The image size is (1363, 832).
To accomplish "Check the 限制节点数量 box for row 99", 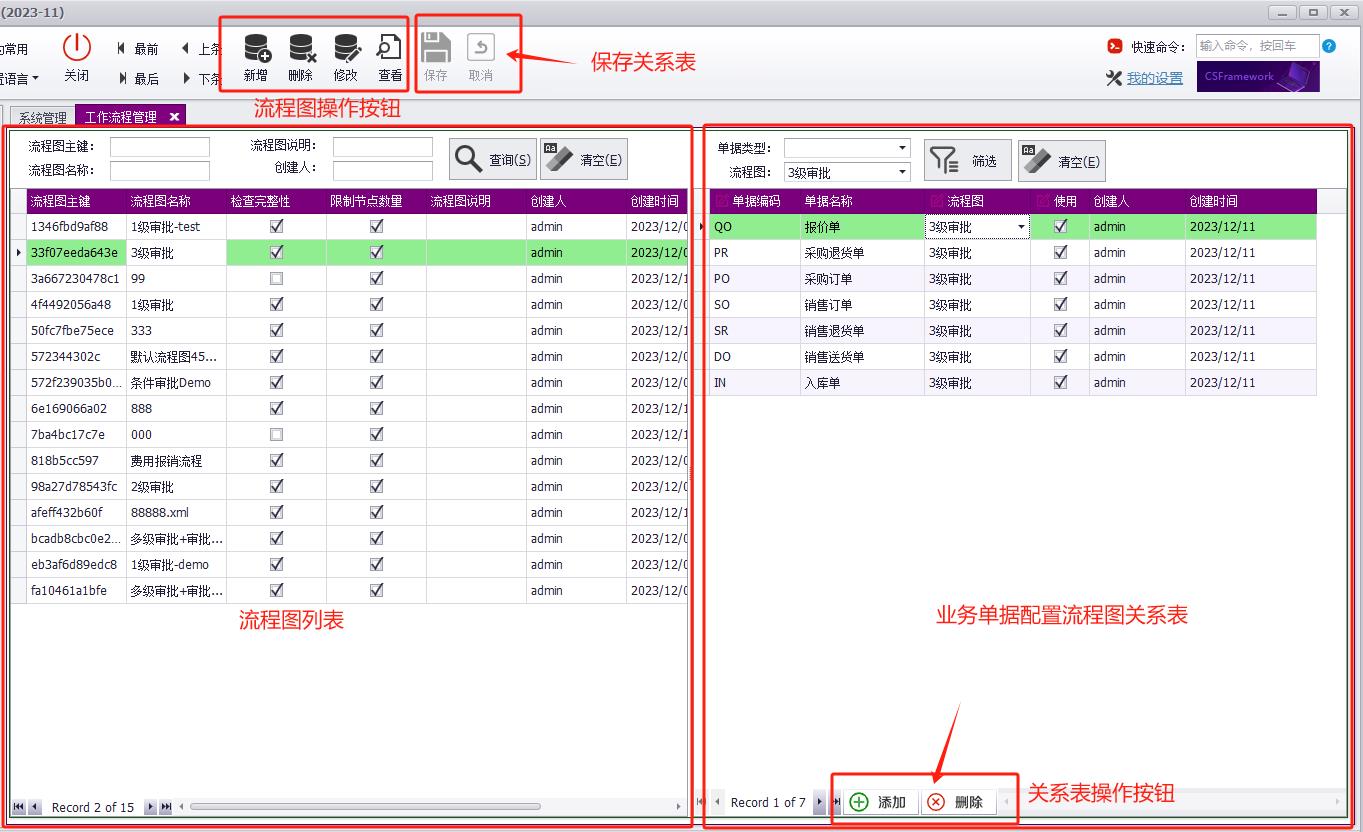I will (376, 278).
